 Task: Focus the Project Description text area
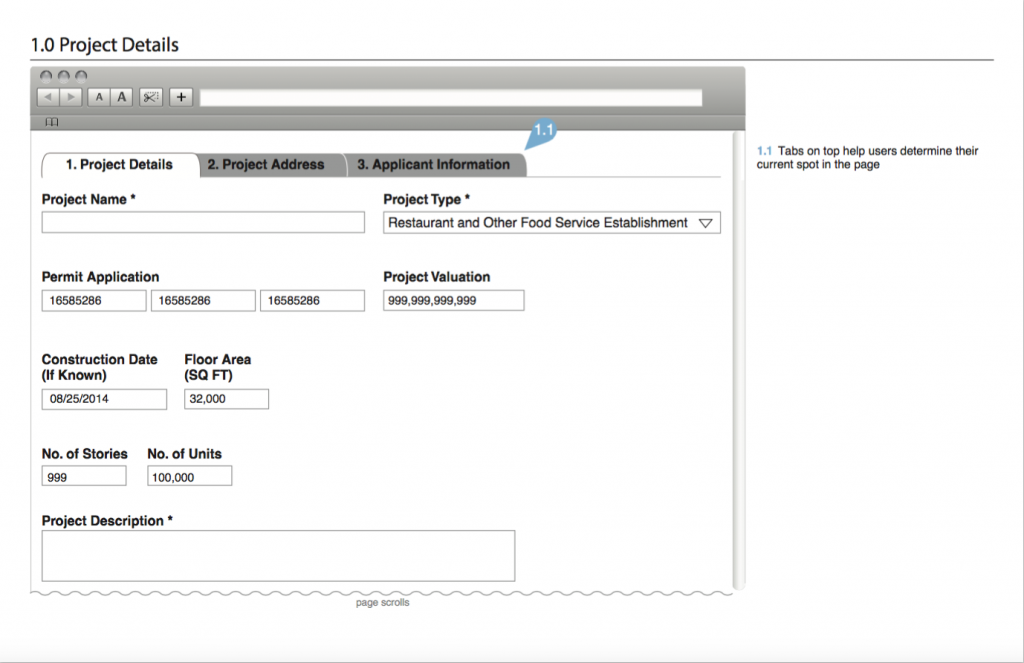click(x=278, y=555)
